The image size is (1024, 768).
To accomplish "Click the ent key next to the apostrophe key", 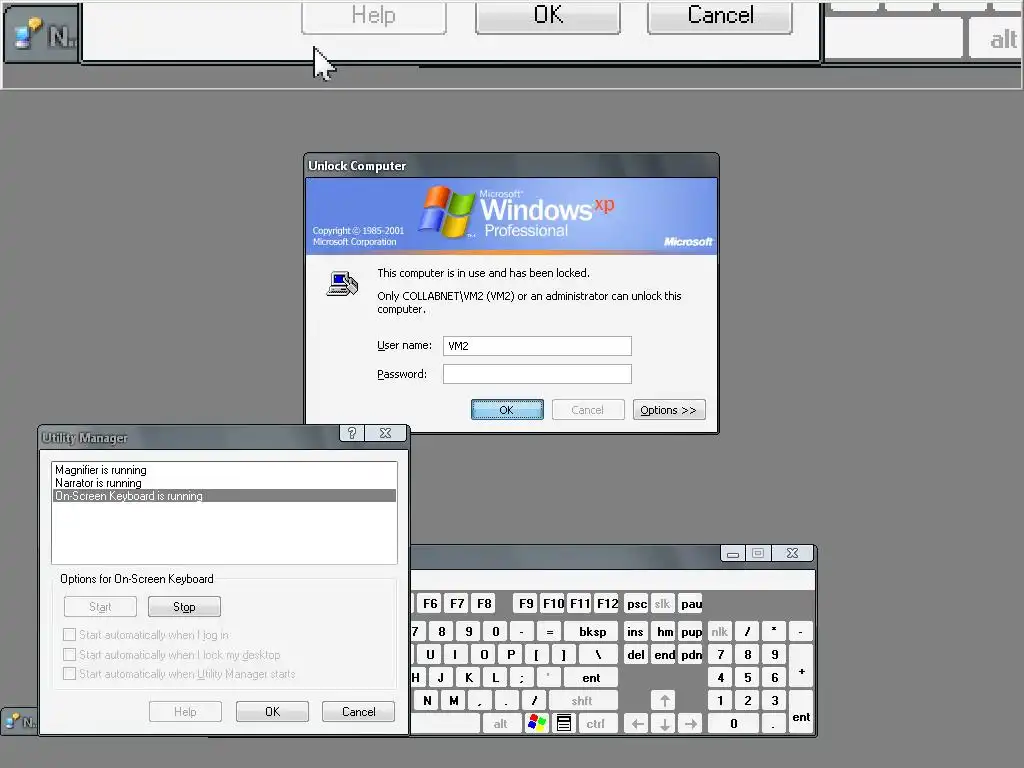I will tap(591, 677).
